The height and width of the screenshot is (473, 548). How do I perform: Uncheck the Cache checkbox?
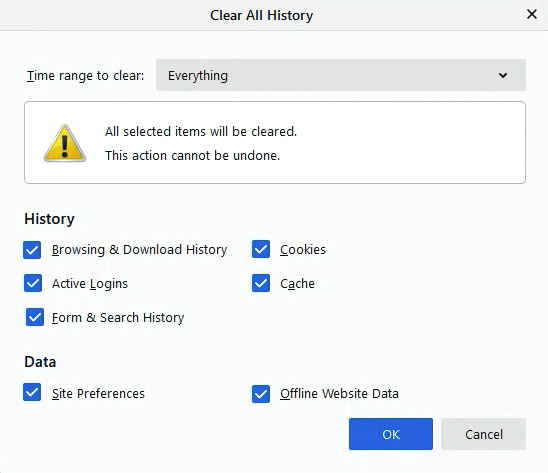click(x=261, y=283)
